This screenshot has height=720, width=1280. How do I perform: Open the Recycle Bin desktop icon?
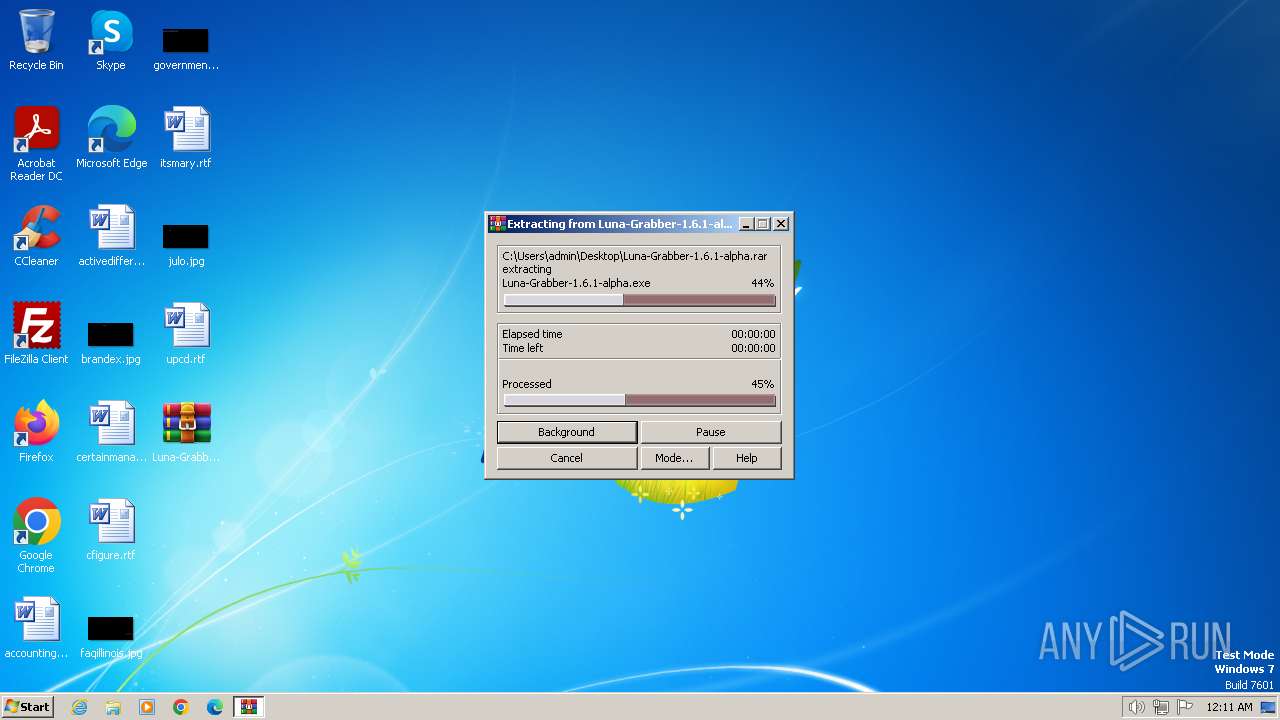pyautogui.click(x=36, y=40)
